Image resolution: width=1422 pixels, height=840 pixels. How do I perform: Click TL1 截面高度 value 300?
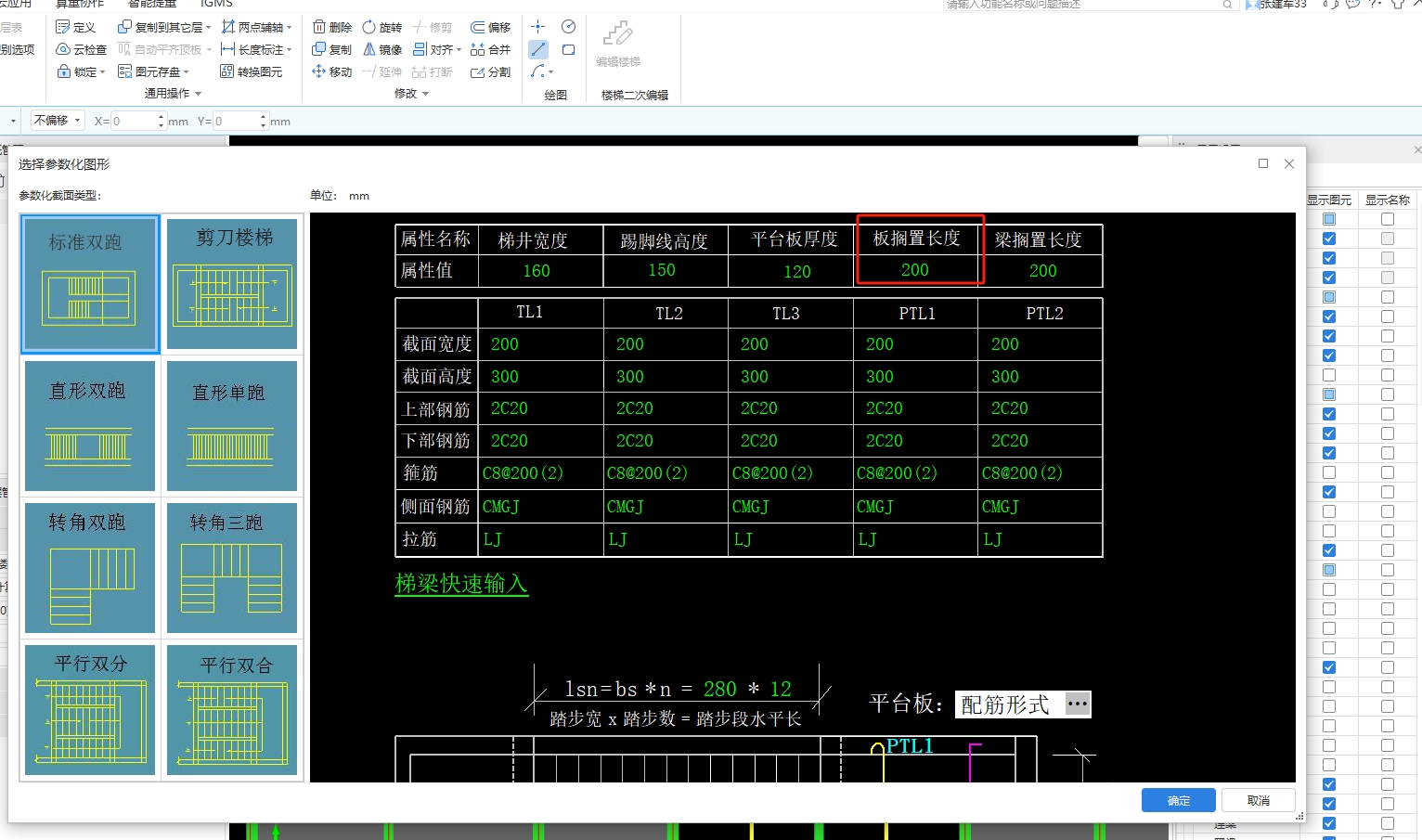coord(505,377)
